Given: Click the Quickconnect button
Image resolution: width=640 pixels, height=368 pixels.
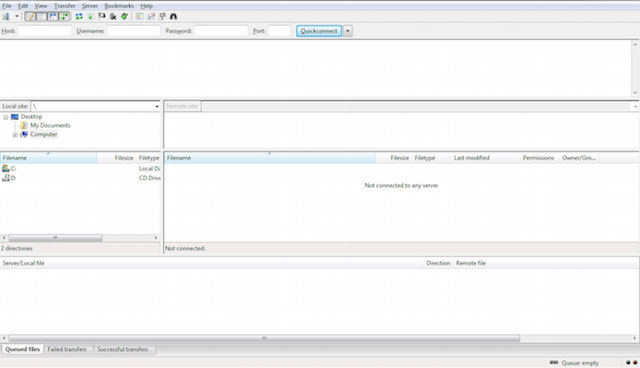Looking at the screenshot, I should (319, 31).
